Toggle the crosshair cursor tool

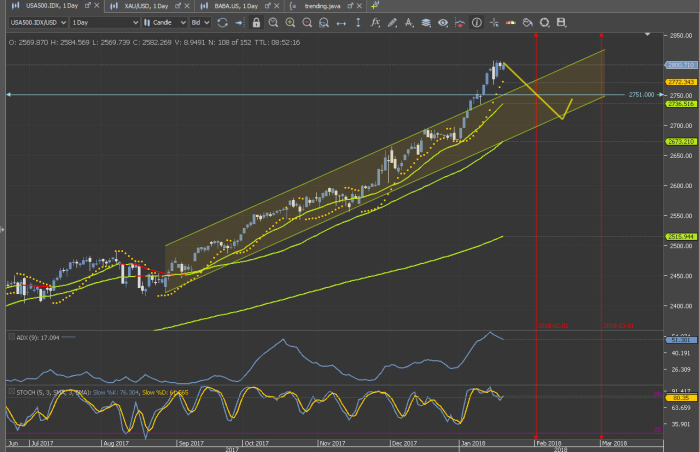click(x=494, y=22)
